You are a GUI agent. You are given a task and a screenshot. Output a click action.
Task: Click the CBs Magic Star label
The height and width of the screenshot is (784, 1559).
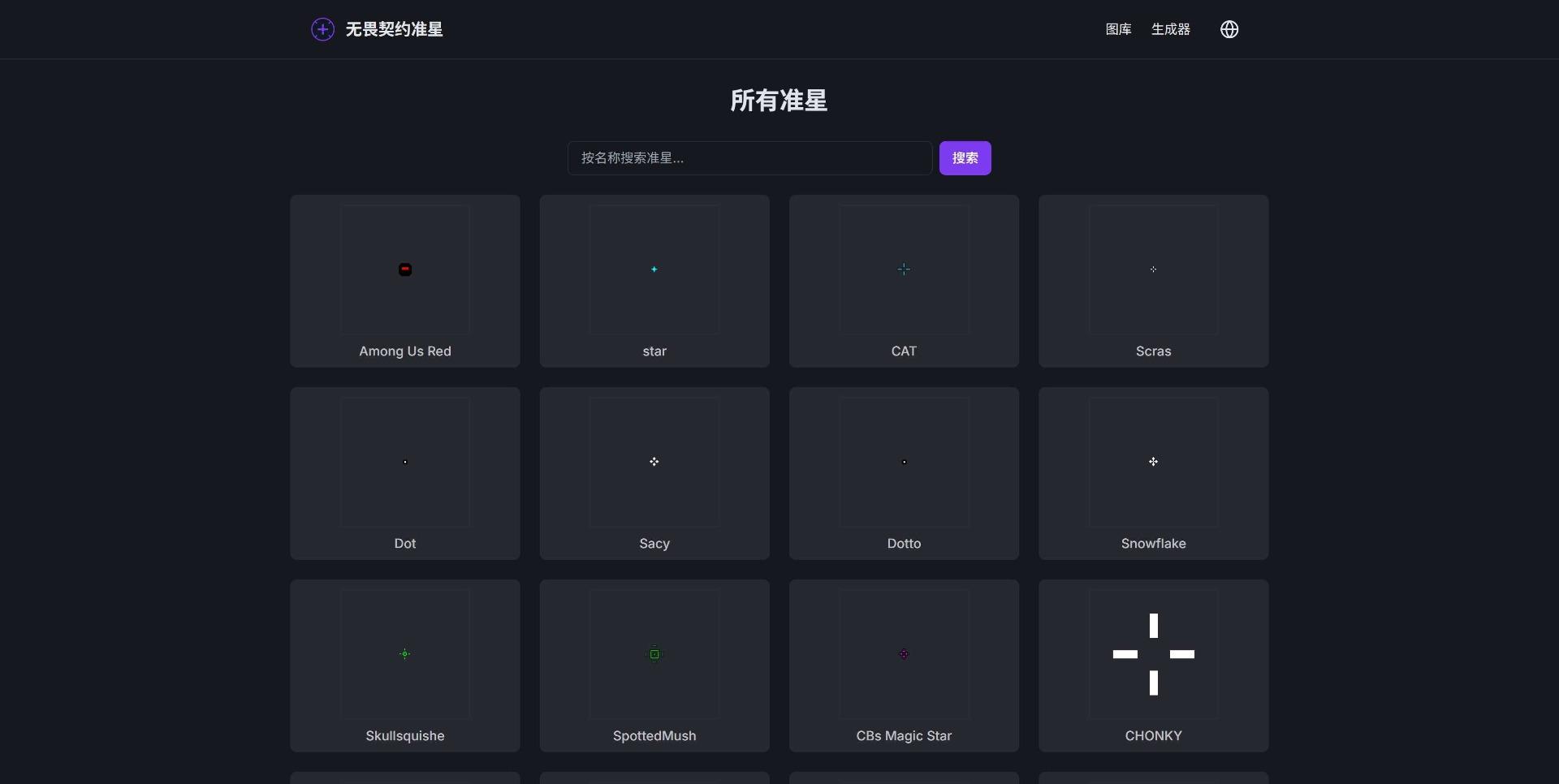904,735
